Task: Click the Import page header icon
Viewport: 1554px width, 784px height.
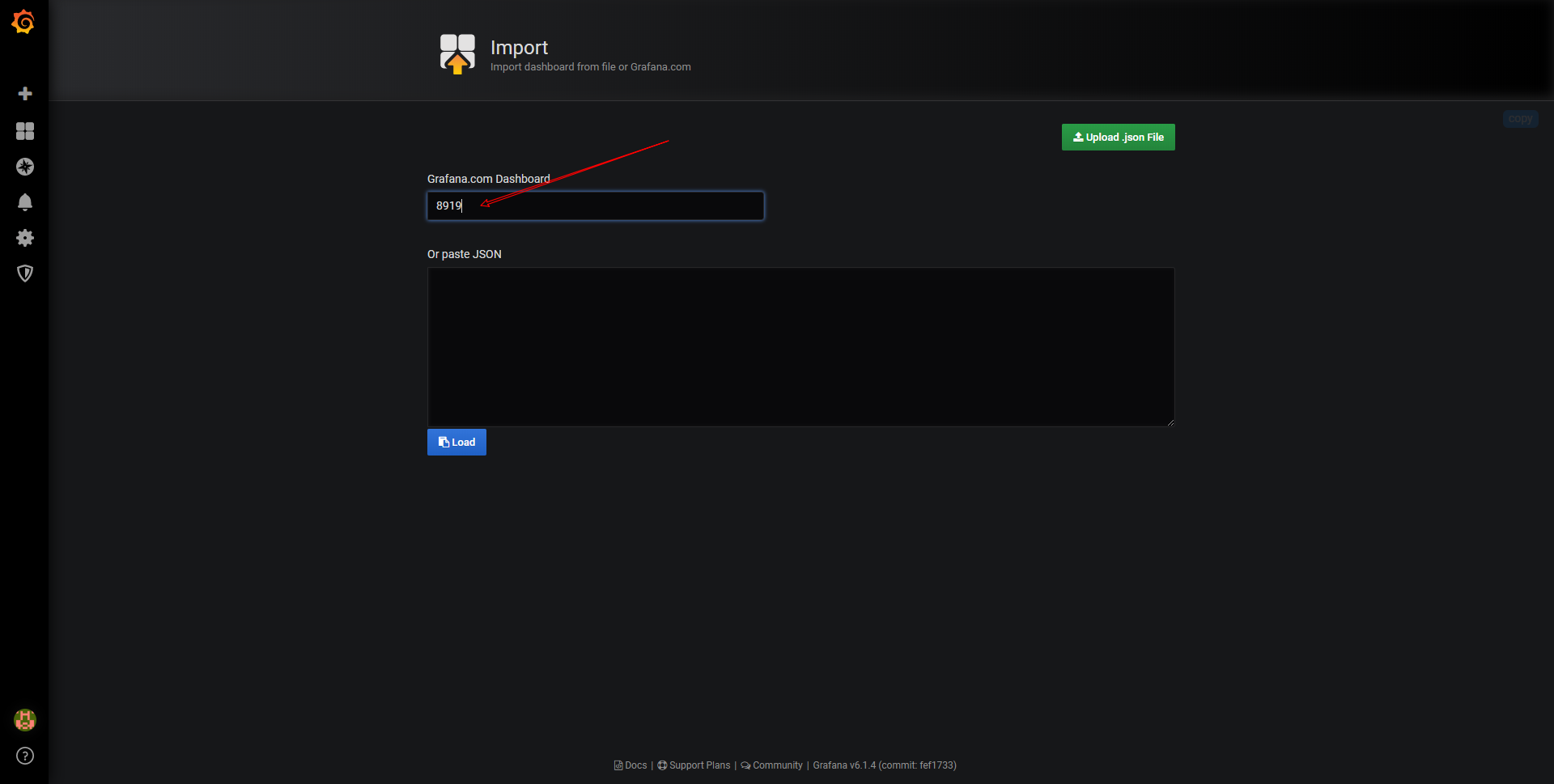Action: click(457, 54)
